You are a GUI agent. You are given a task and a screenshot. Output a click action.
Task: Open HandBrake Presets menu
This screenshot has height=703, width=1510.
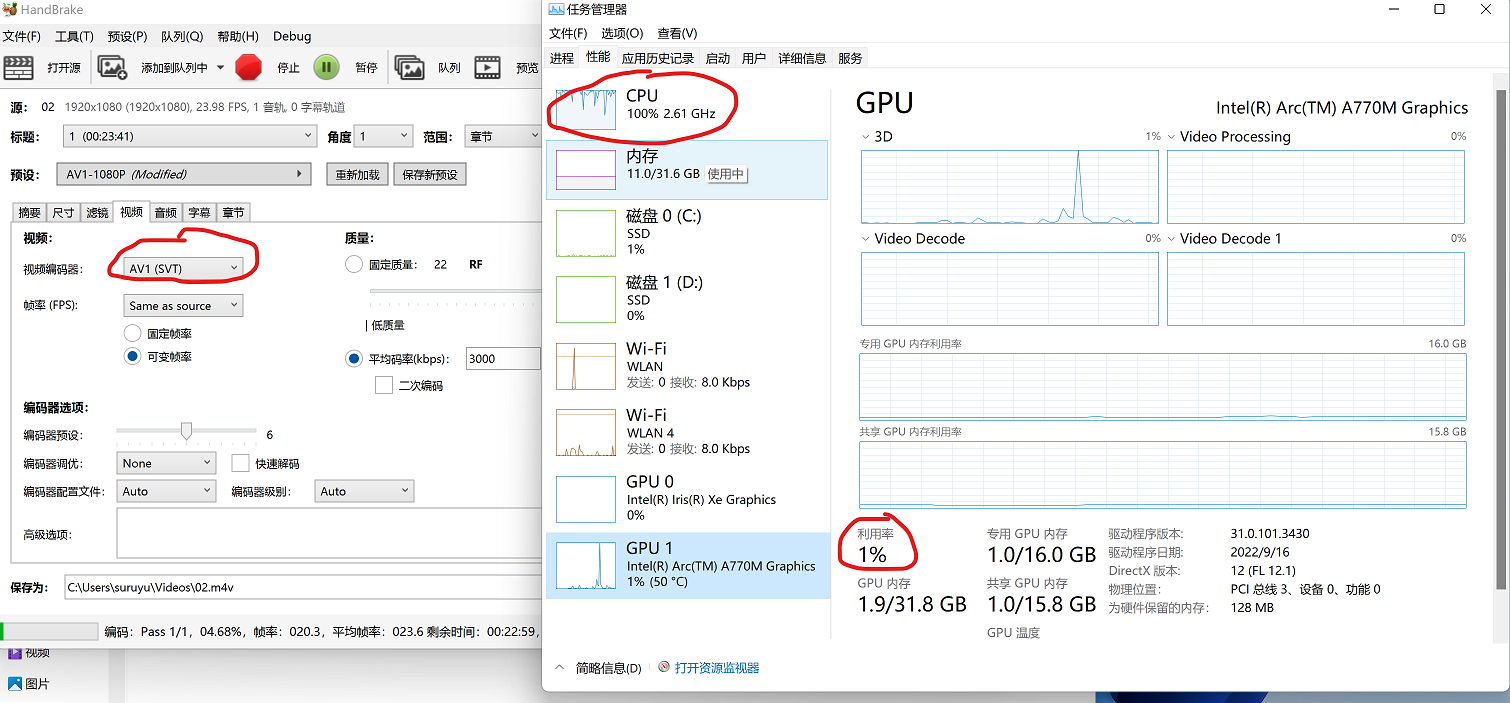(x=127, y=36)
